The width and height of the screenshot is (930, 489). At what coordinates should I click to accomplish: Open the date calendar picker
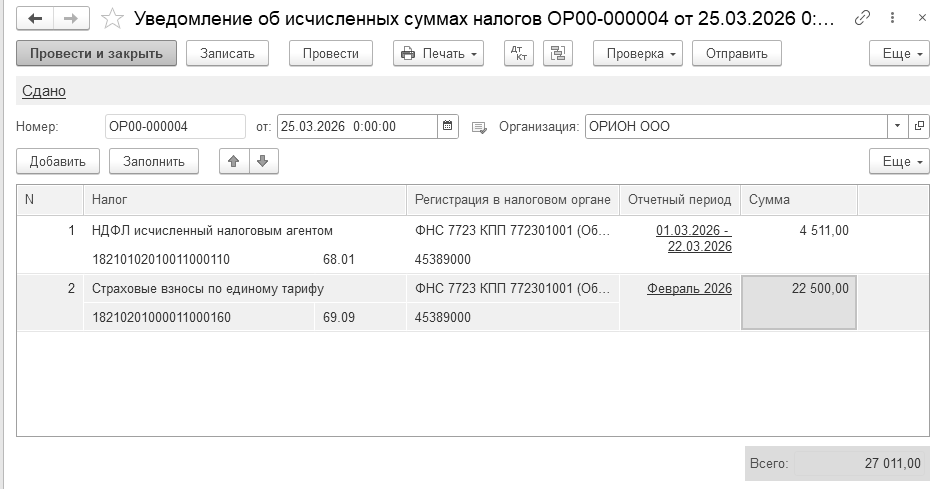[x=448, y=127]
